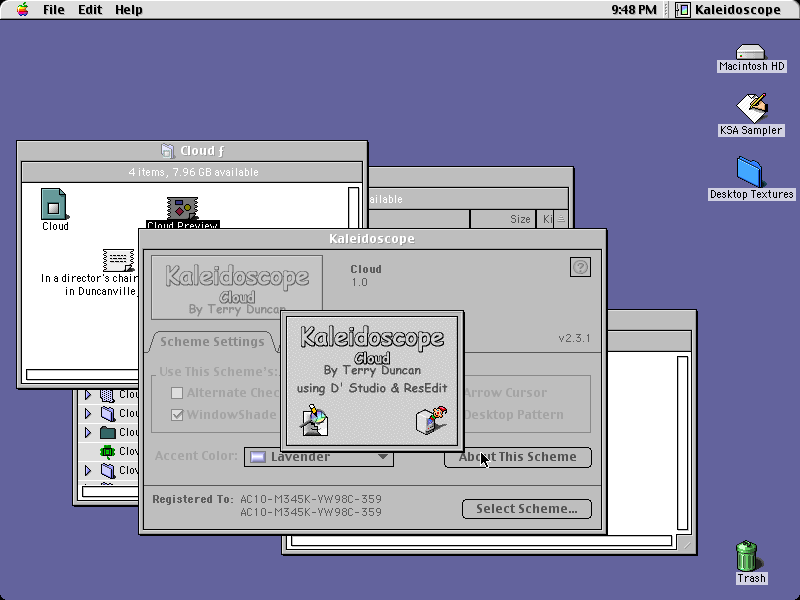The height and width of the screenshot is (600, 800).
Task: Select the "In a director's chair" text document icon
Action: click(118, 260)
